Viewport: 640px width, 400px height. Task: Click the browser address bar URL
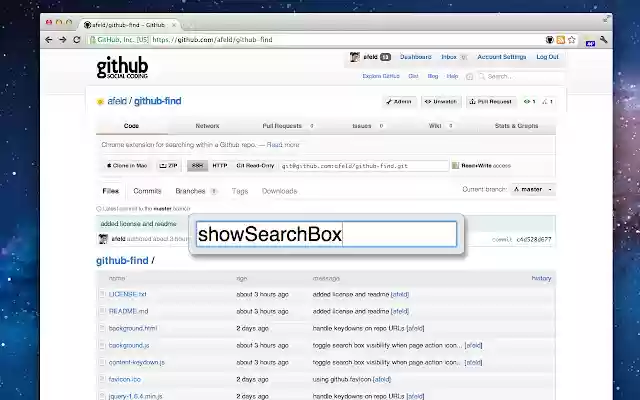[x=212, y=40]
